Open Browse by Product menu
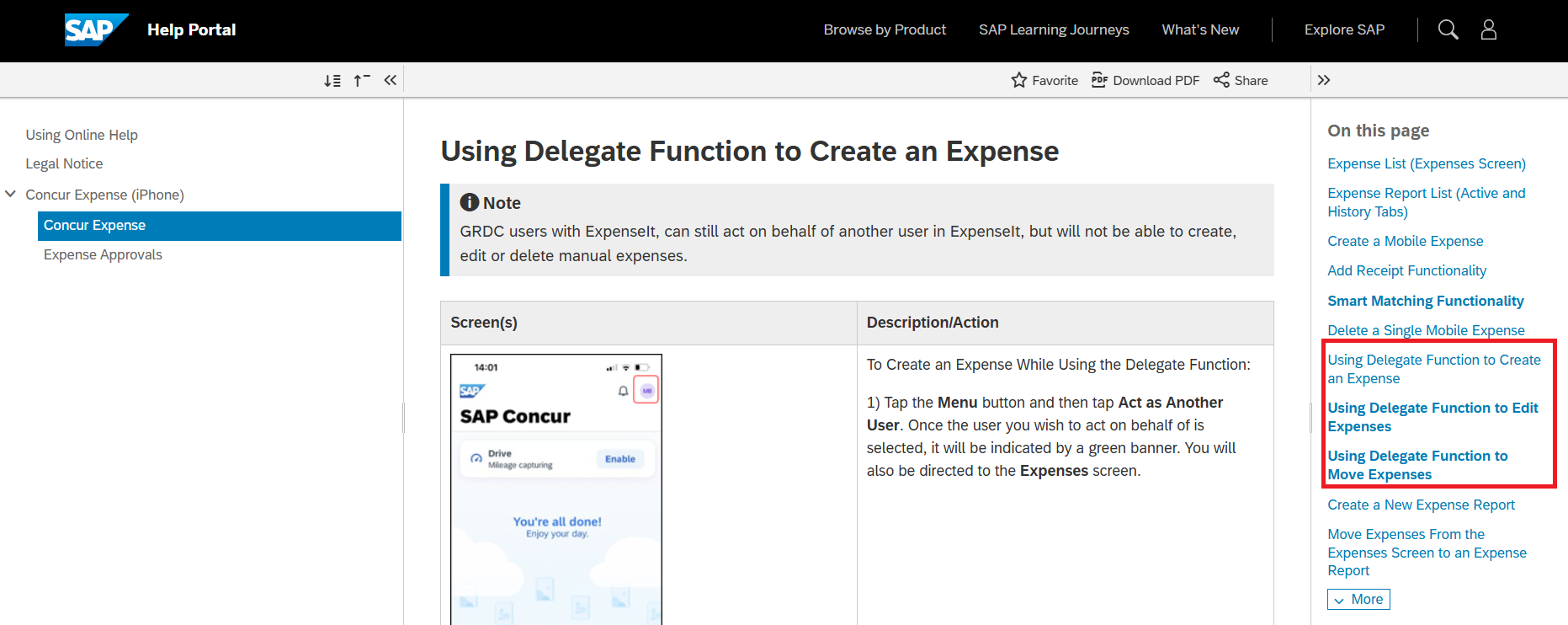The height and width of the screenshot is (625, 1568). 885,29
